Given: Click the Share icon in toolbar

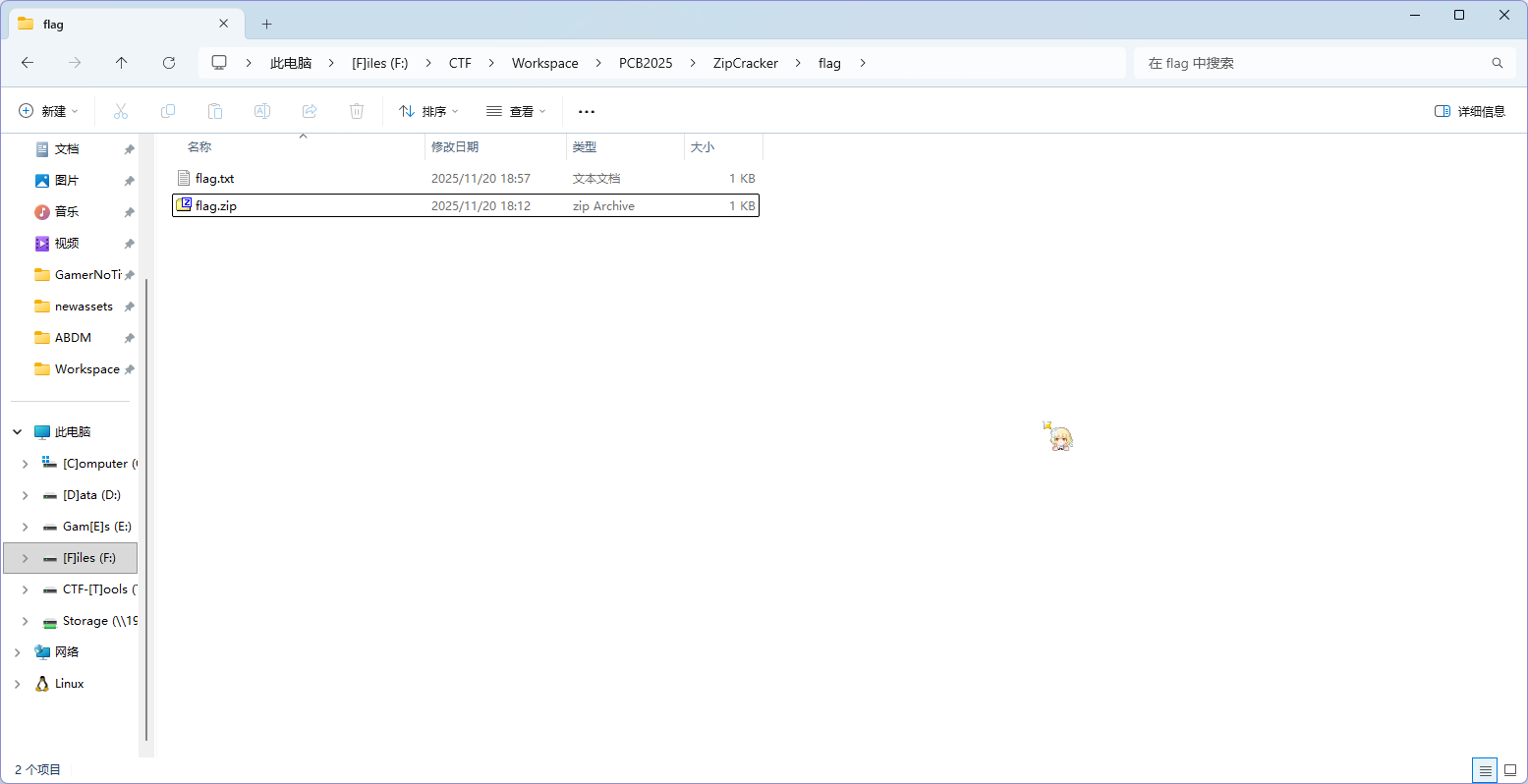Looking at the screenshot, I should pyautogui.click(x=310, y=111).
